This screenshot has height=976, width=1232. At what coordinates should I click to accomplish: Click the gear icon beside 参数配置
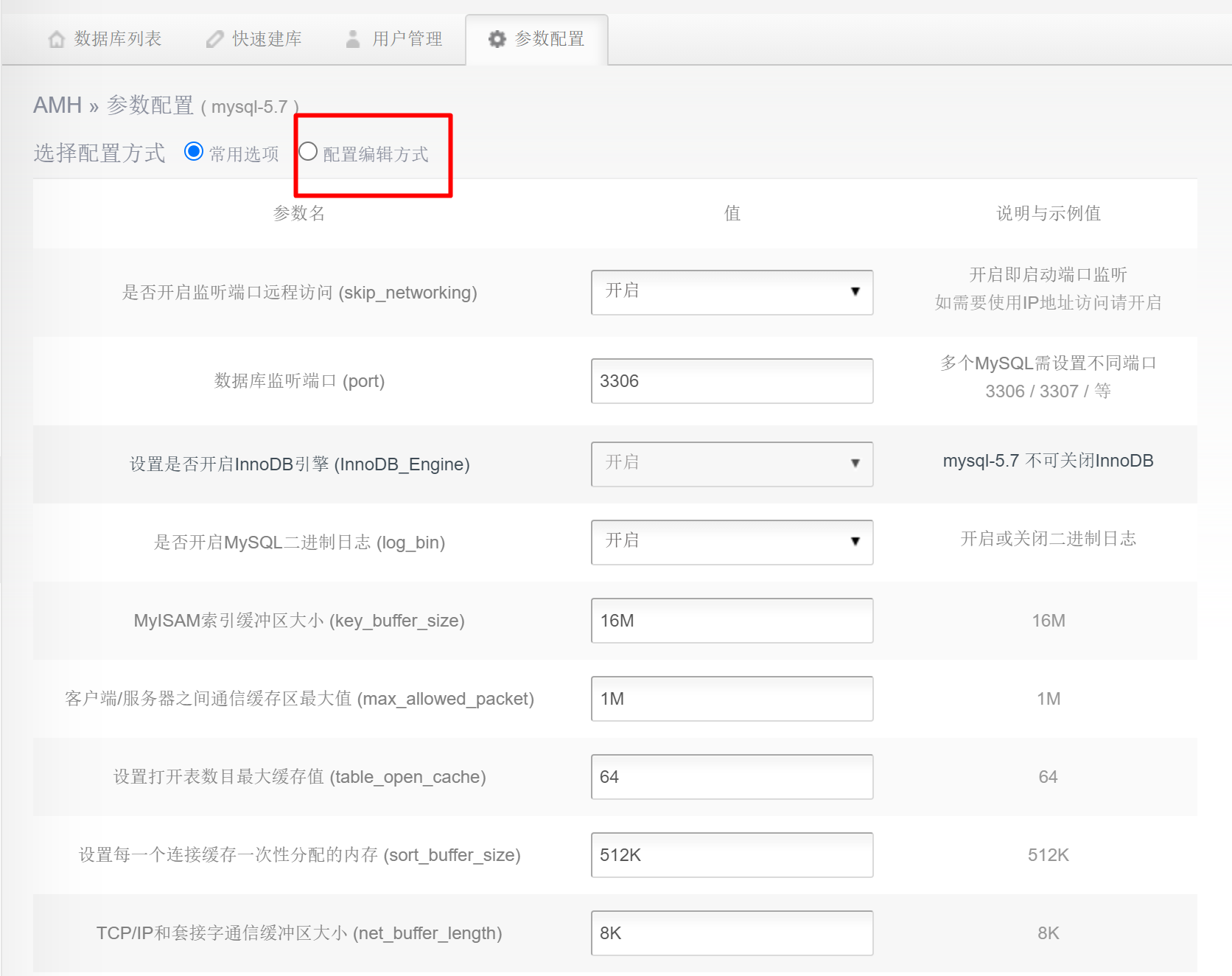[x=497, y=39]
